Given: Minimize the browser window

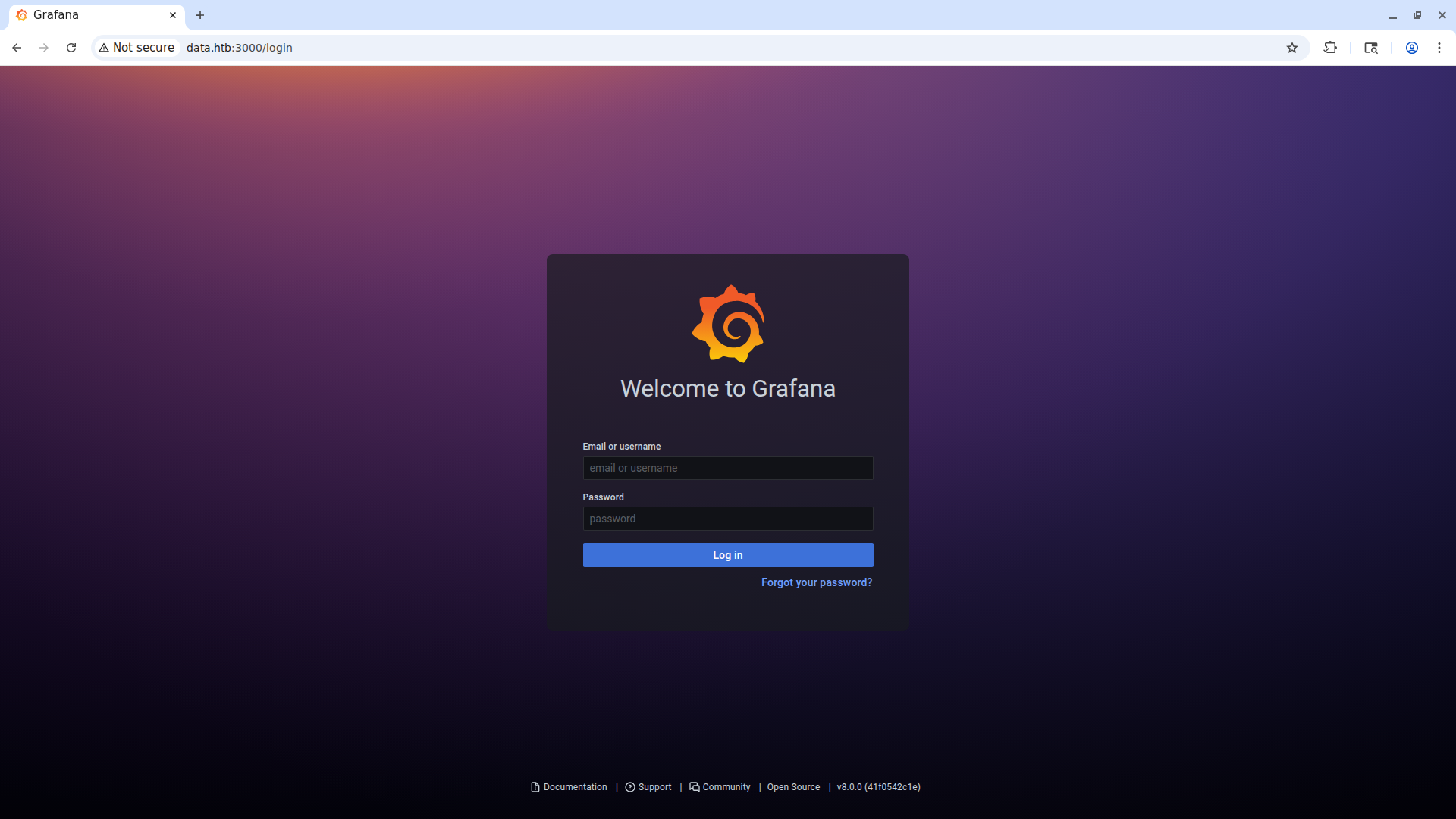Looking at the screenshot, I should click(x=1393, y=15).
